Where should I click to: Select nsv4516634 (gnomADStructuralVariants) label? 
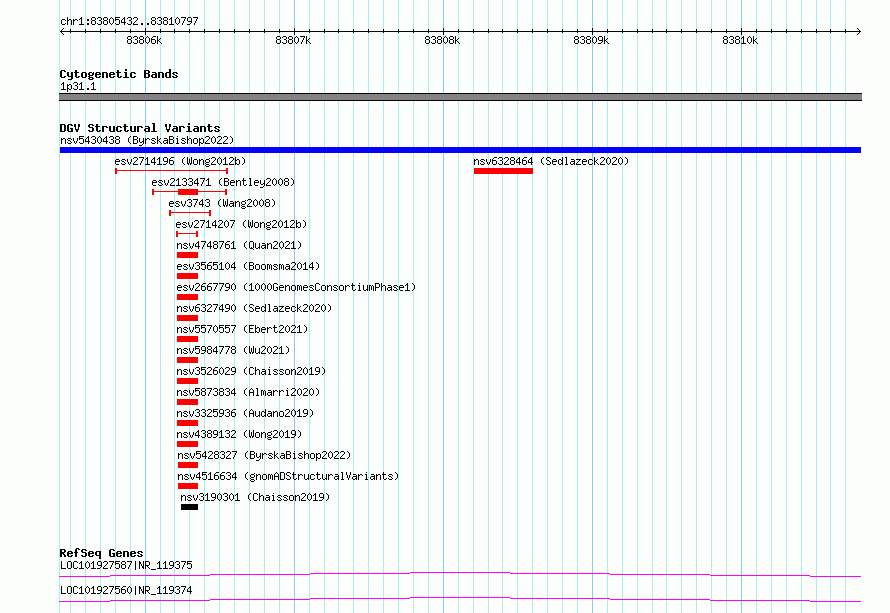coord(288,476)
